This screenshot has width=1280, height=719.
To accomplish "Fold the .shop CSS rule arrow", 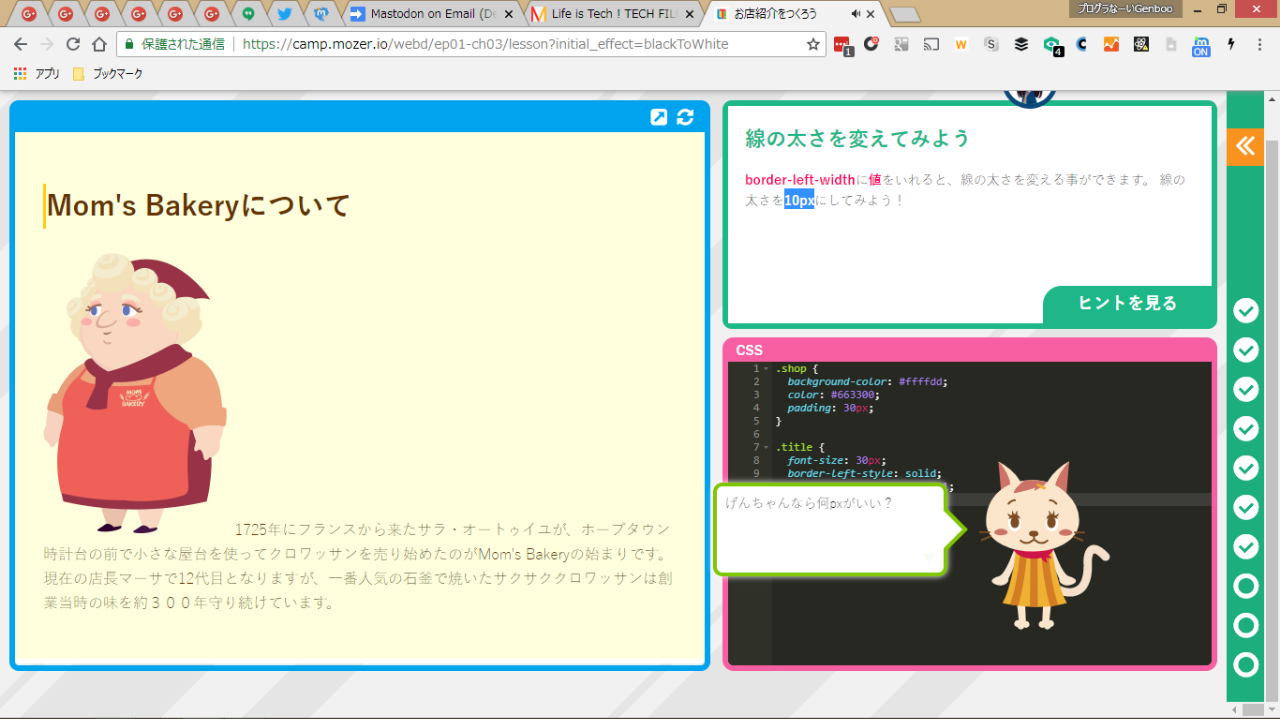I will (x=766, y=369).
